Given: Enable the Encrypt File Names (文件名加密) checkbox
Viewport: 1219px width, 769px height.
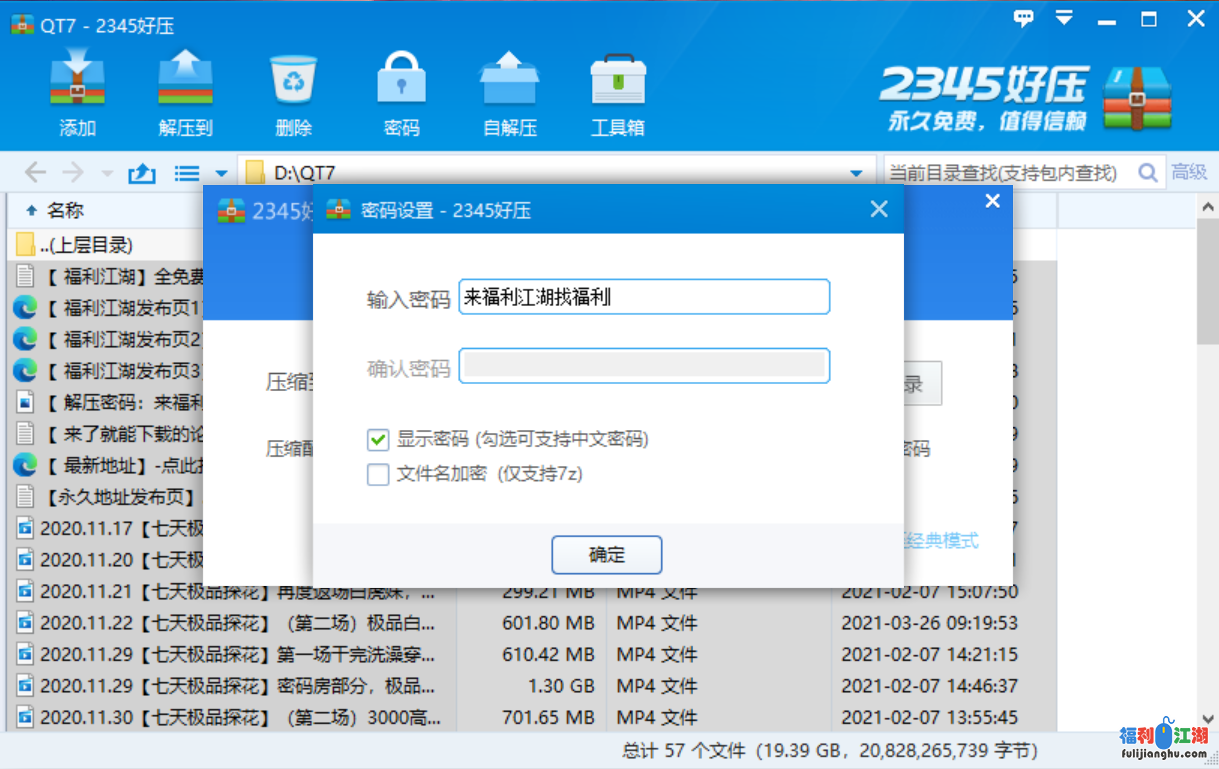Looking at the screenshot, I should click(378, 474).
